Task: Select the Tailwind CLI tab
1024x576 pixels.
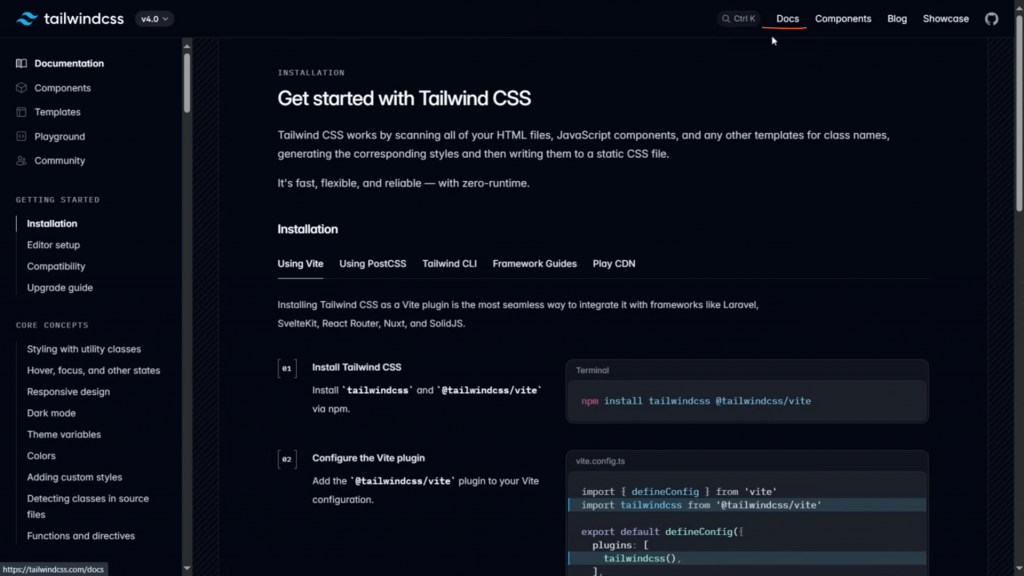Action: tap(449, 264)
